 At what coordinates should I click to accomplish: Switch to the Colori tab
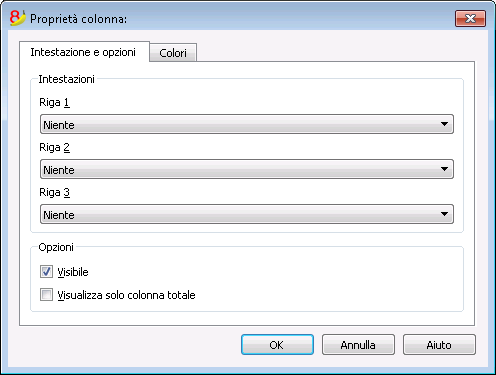tap(173, 53)
